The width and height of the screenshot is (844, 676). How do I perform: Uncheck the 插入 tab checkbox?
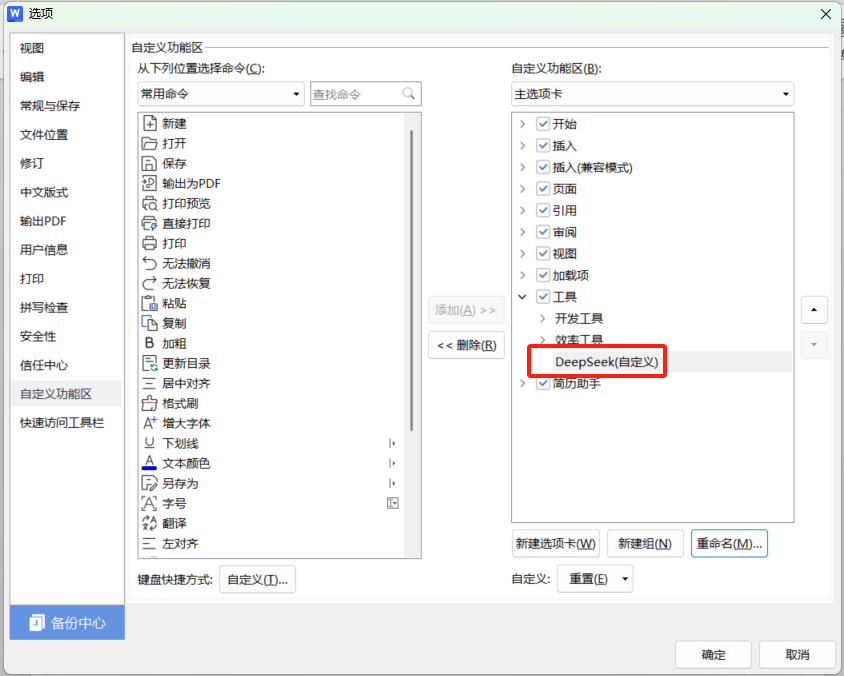pos(543,145)
